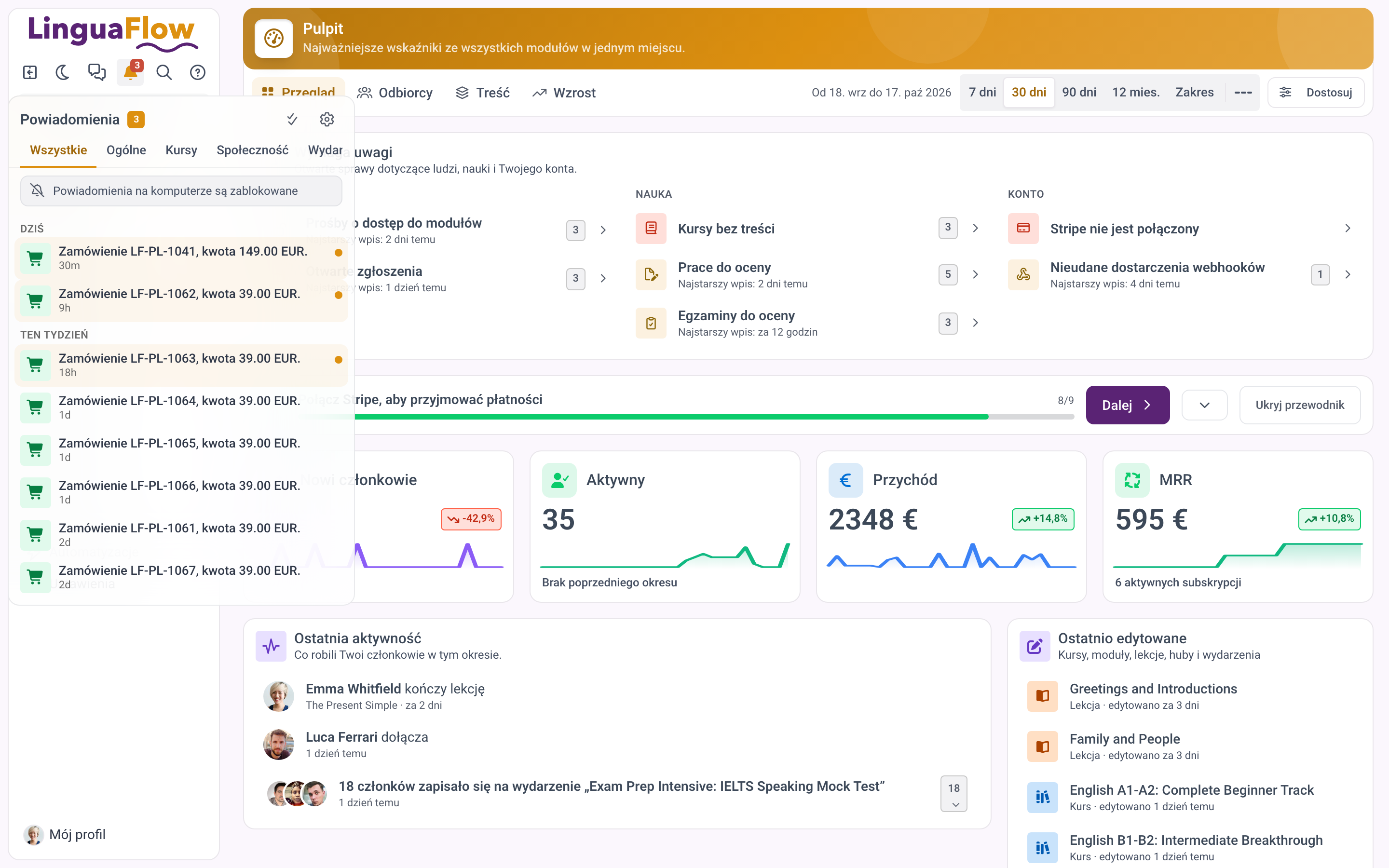
Task: Open Kursy bez treści chevron
Action: pos(975,229)
